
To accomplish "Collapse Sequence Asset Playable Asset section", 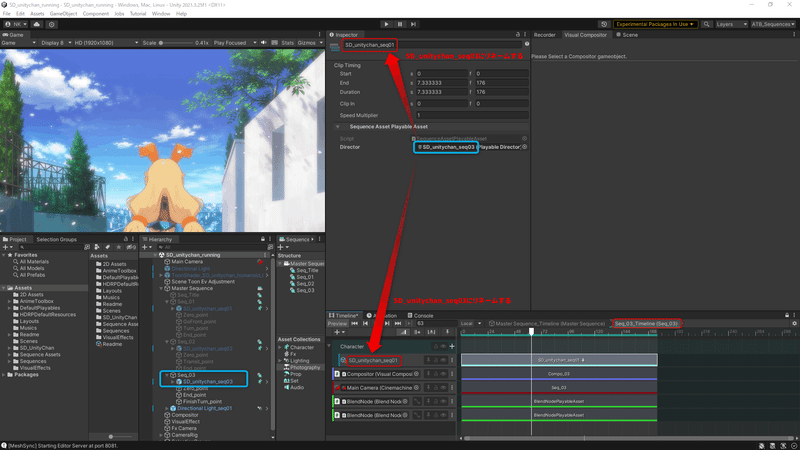I will [x=337, y=127].
